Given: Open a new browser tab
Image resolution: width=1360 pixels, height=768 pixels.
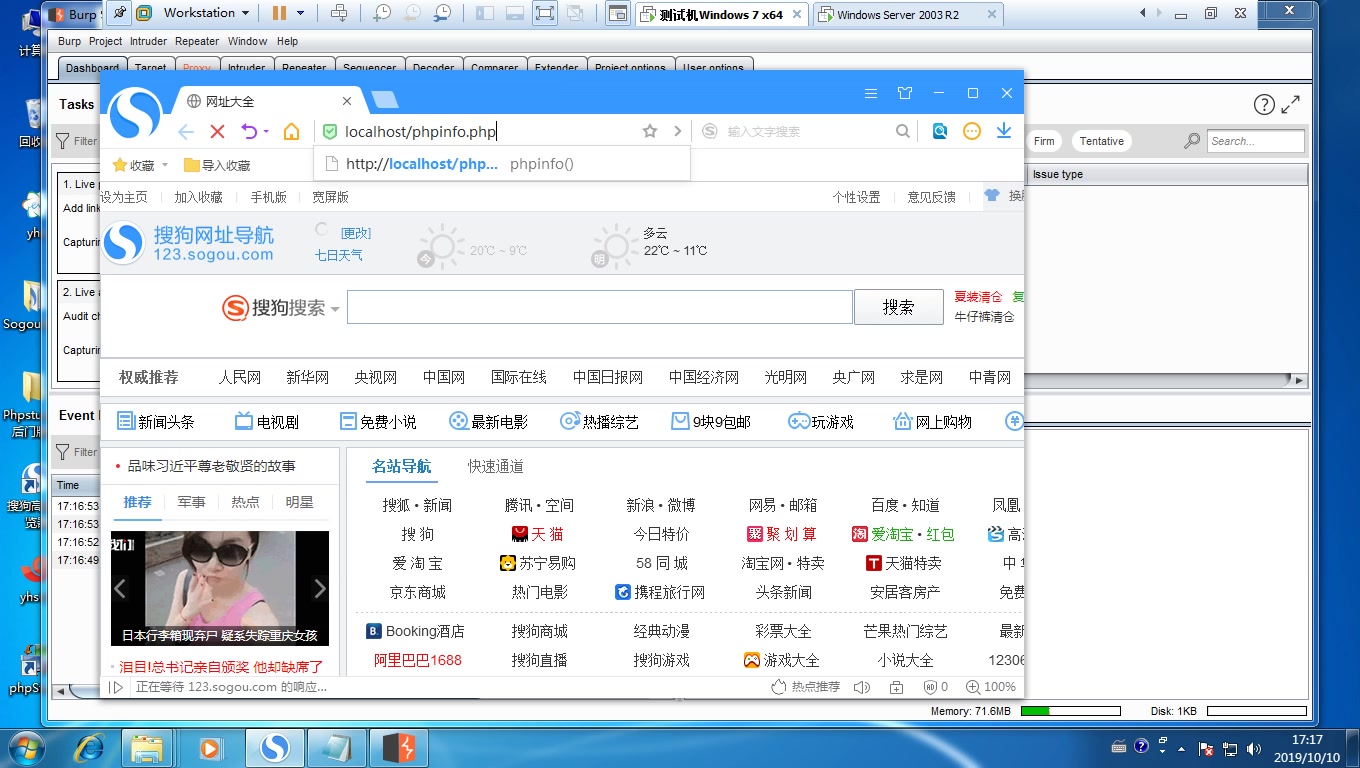Looking at the screenshot, I should [384, 99].
